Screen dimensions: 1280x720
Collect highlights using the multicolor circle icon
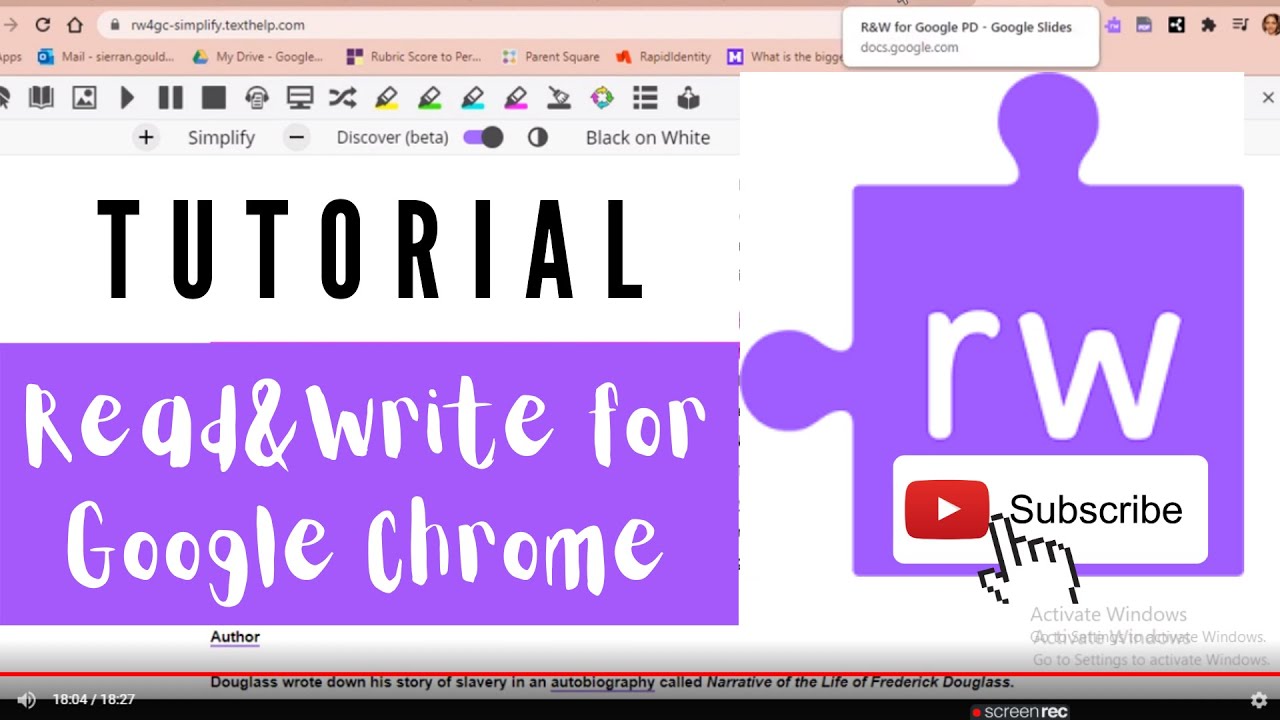(x=602, y=98)
